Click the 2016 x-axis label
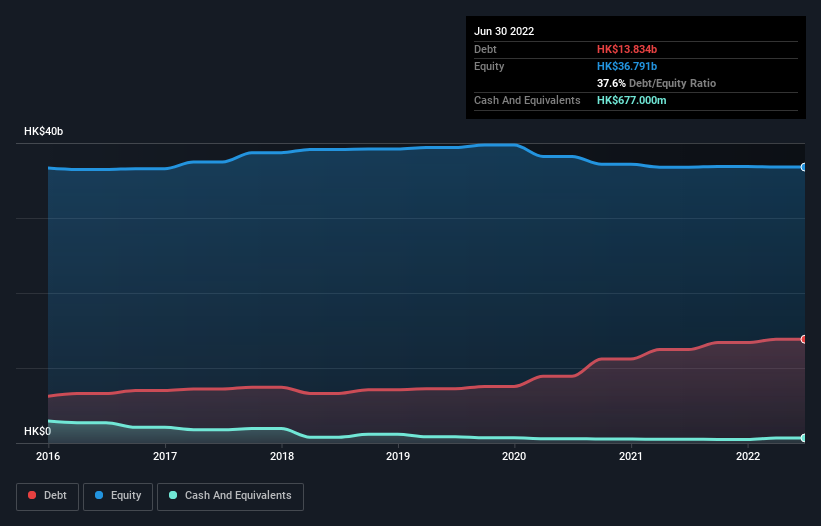 48,456
